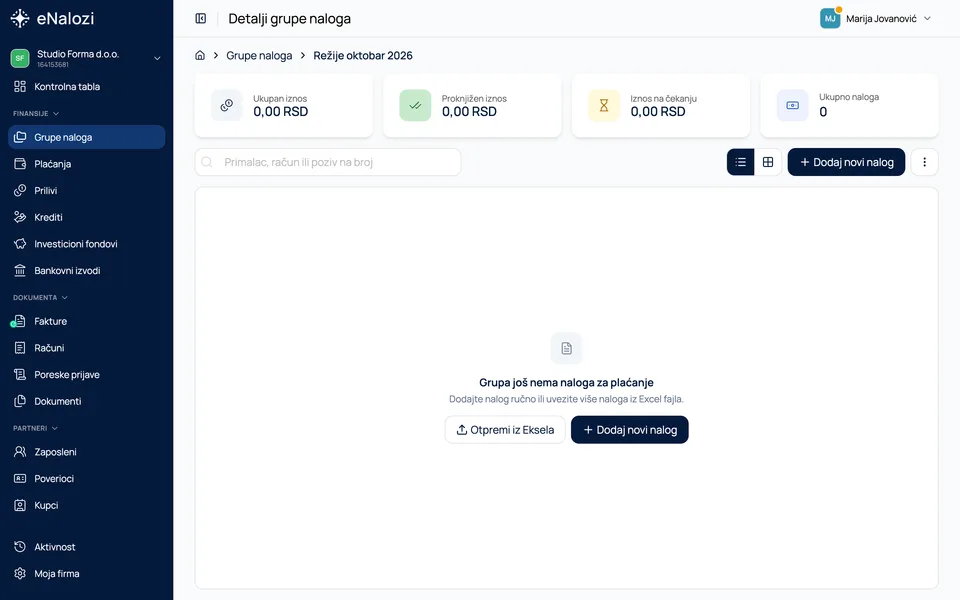Open Krediti in sidebar

tap(86, 217)
